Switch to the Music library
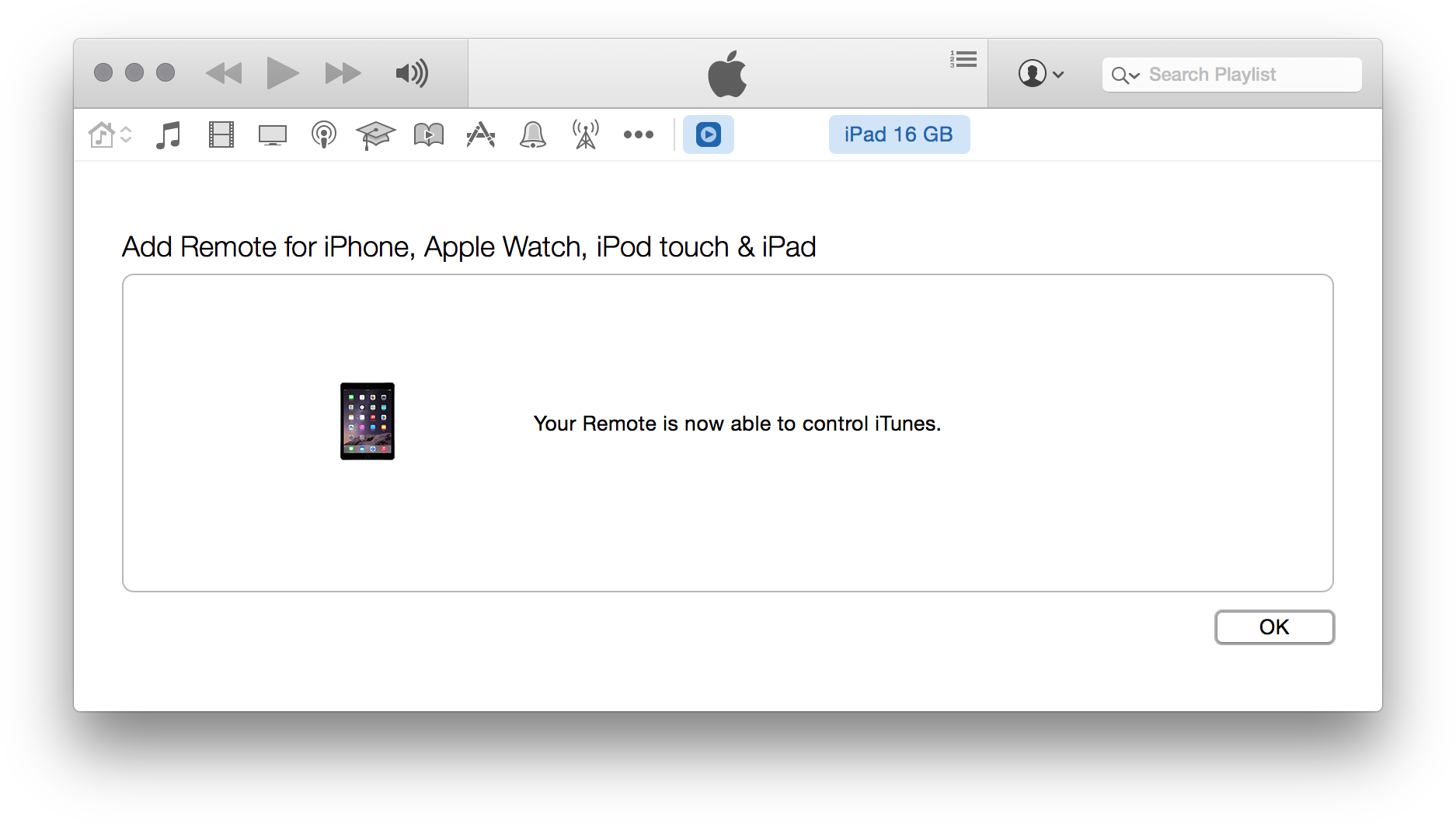 pos(168,134)
